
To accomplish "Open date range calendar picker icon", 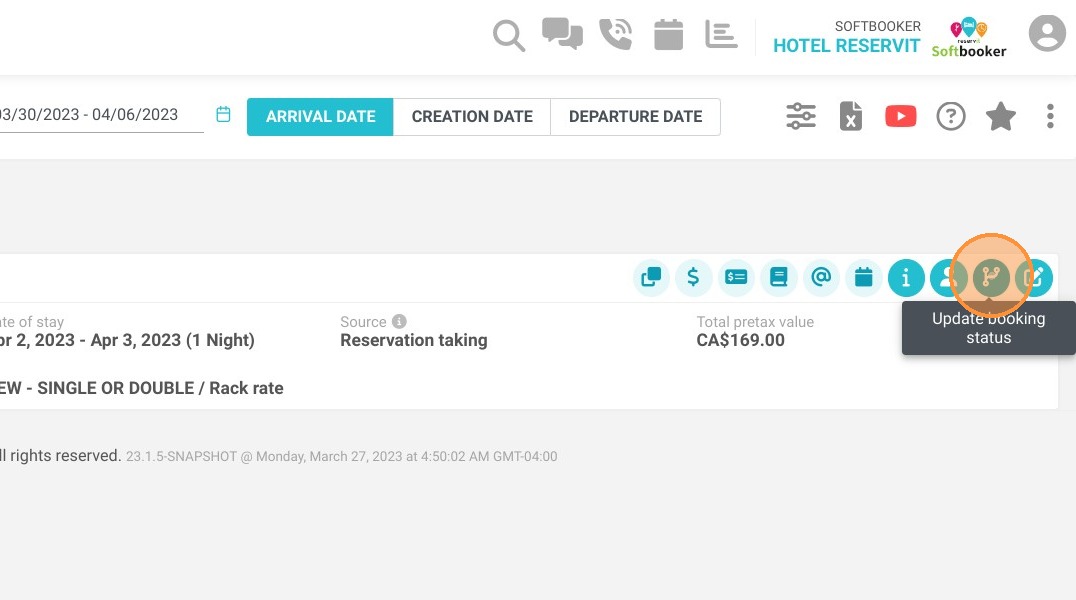I will 223,114.
